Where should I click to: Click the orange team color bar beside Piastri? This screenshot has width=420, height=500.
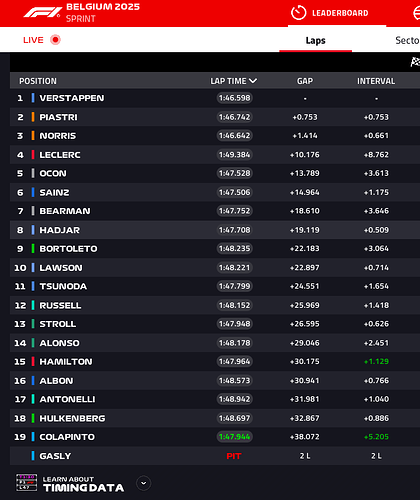33,117
